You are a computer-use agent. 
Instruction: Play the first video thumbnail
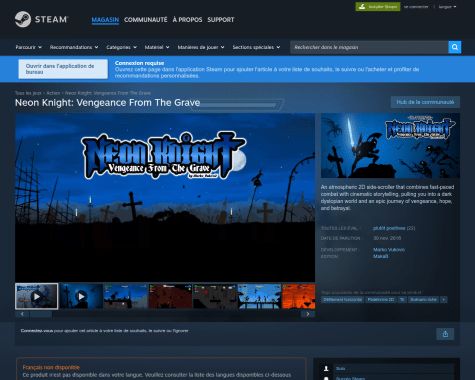pos(37,296)
